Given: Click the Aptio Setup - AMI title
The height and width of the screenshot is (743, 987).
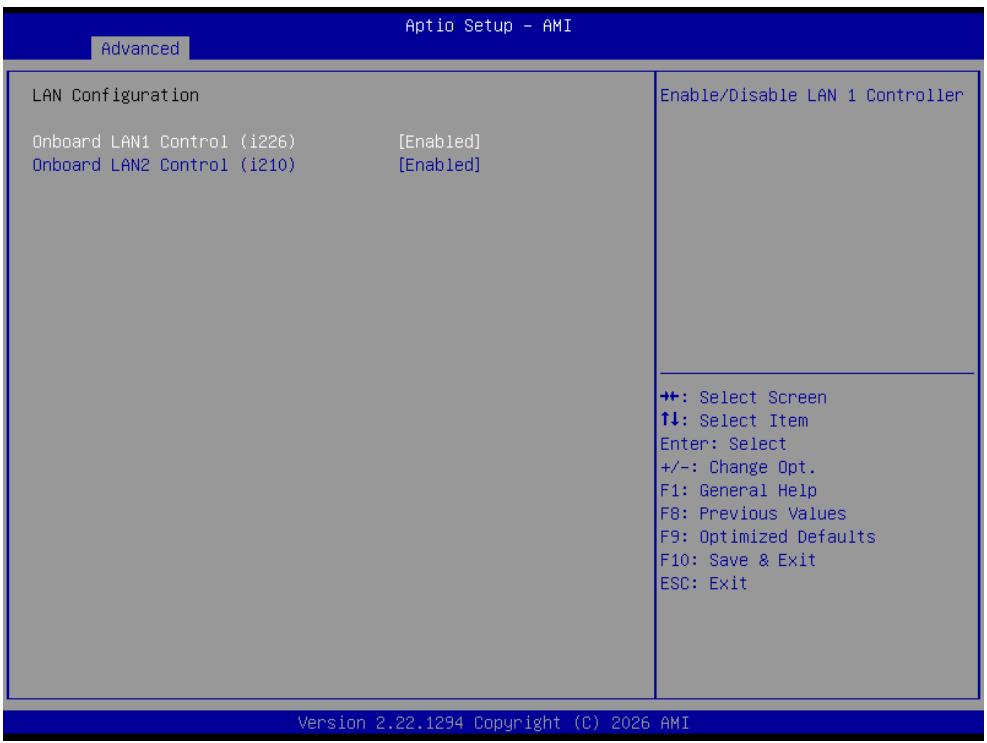Looking at the screenshot, I should pos(488,26).
